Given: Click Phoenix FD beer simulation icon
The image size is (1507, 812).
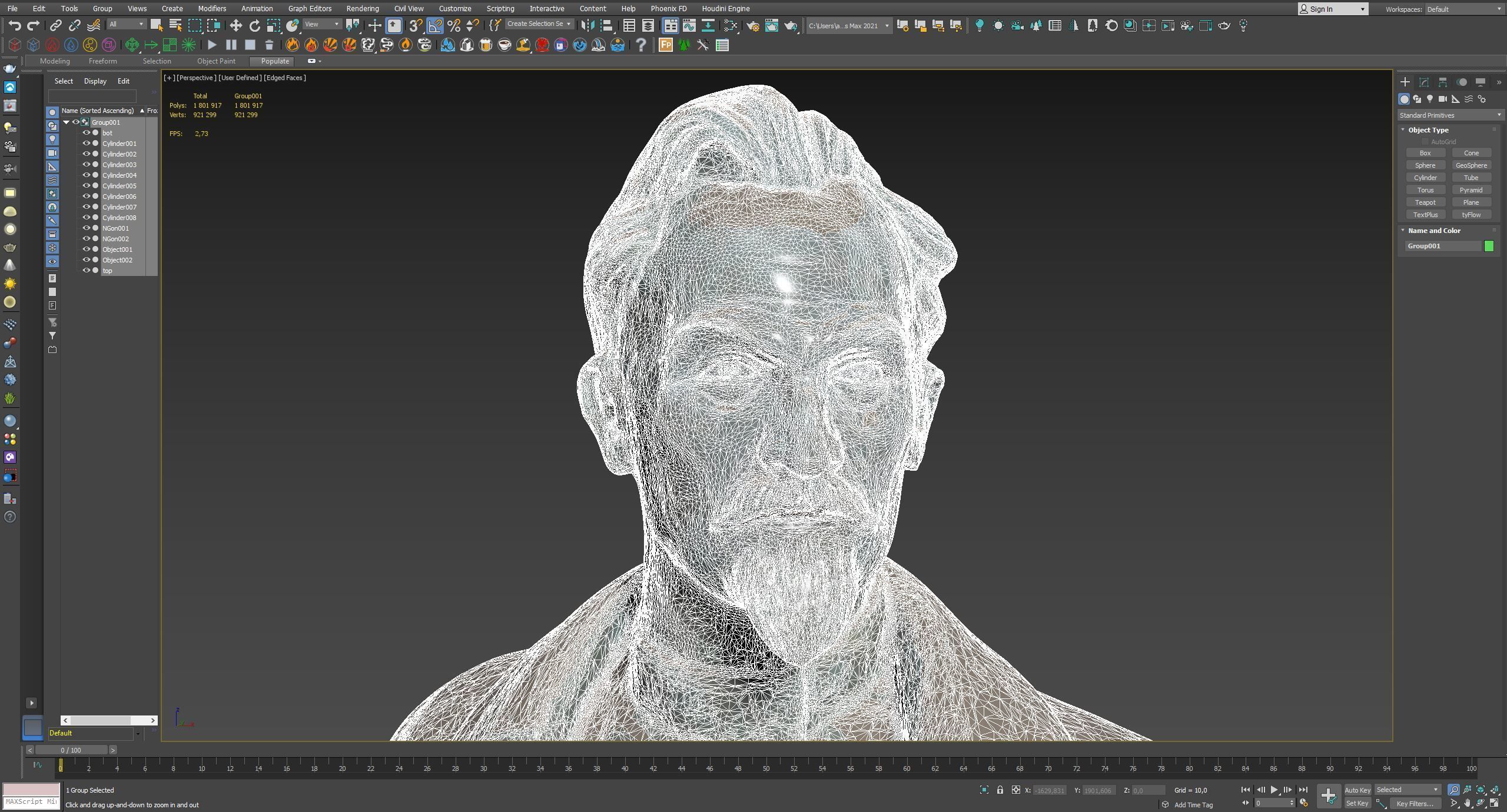Looking at the screenshot, I should point(486,45).
